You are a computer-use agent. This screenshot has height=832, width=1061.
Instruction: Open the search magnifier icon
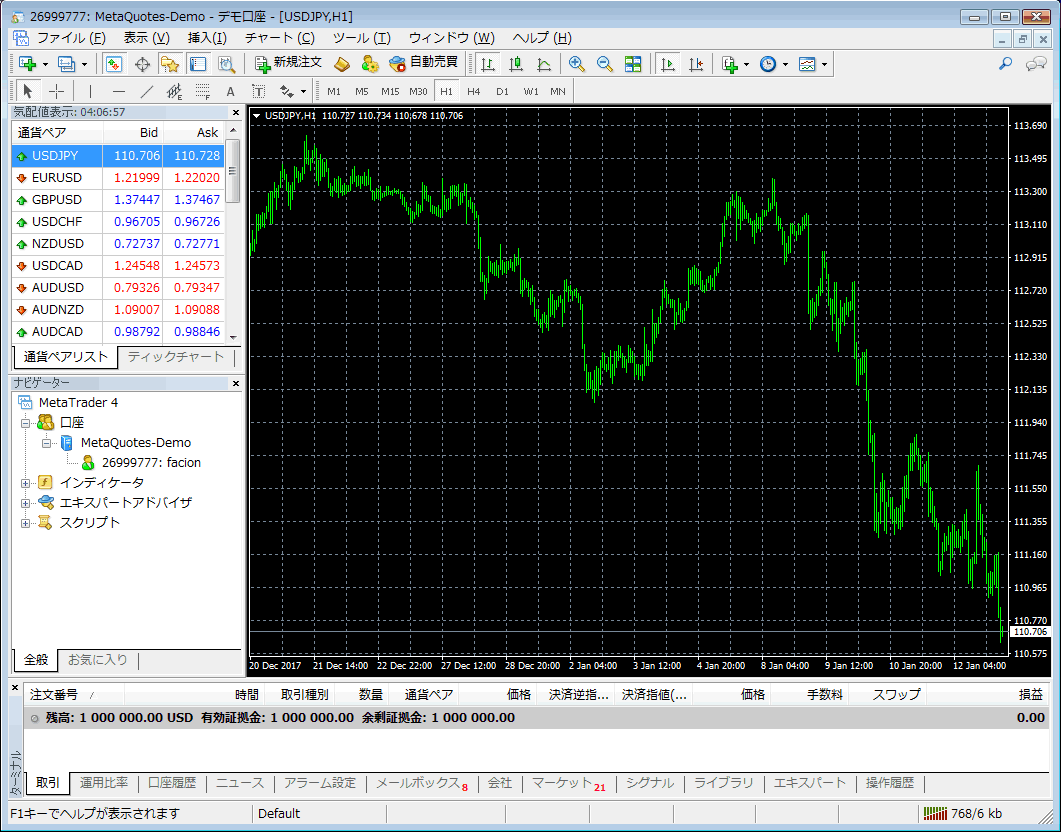point(1006,64)
